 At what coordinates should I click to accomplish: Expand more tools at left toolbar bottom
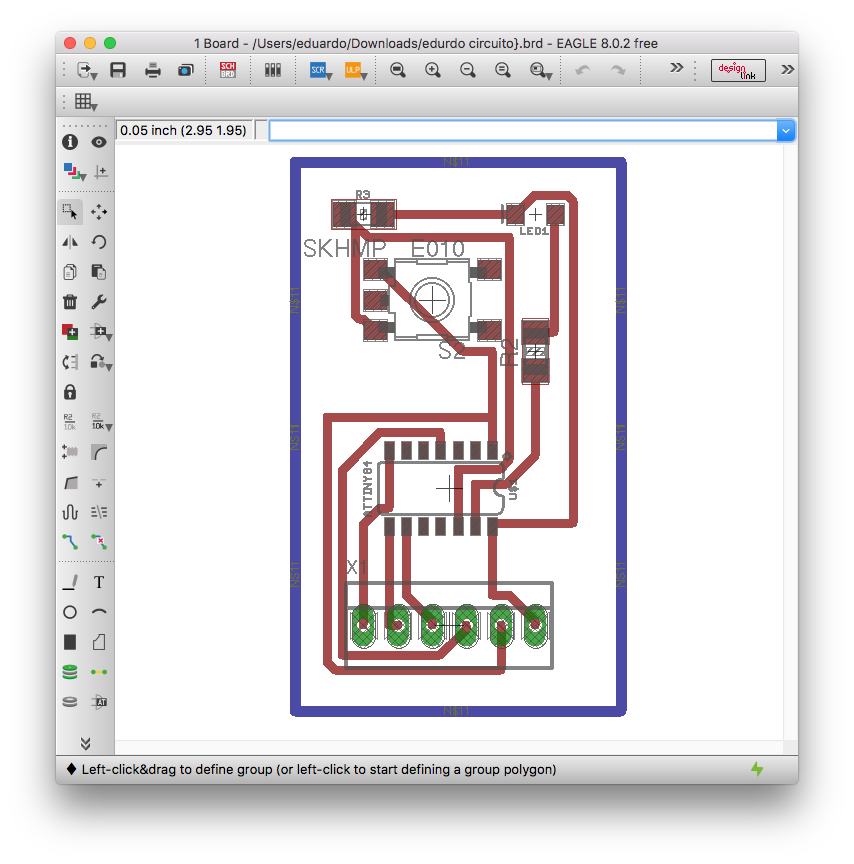85,743
